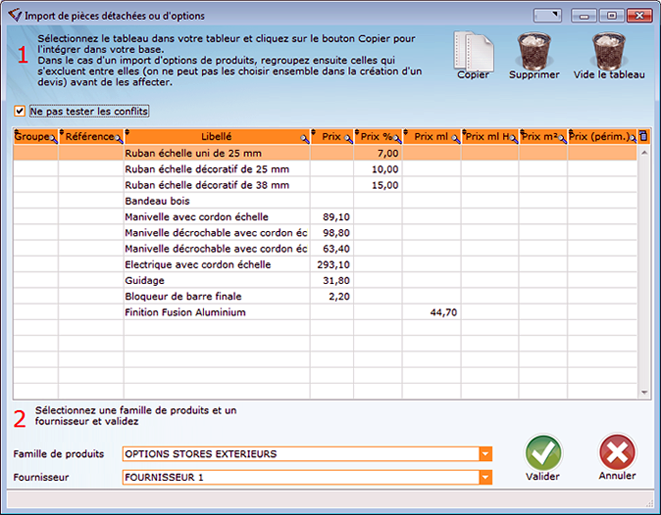Select the Guidage row

pyautogui.click(x=325, y=281)
